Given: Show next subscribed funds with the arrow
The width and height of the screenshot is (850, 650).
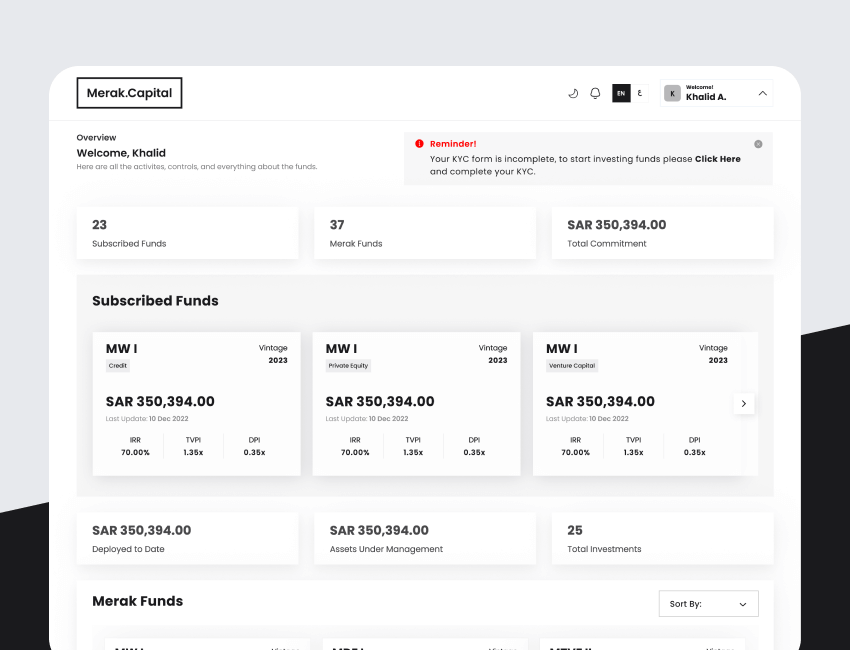Looking at the screenshot, I should (744, 403).
